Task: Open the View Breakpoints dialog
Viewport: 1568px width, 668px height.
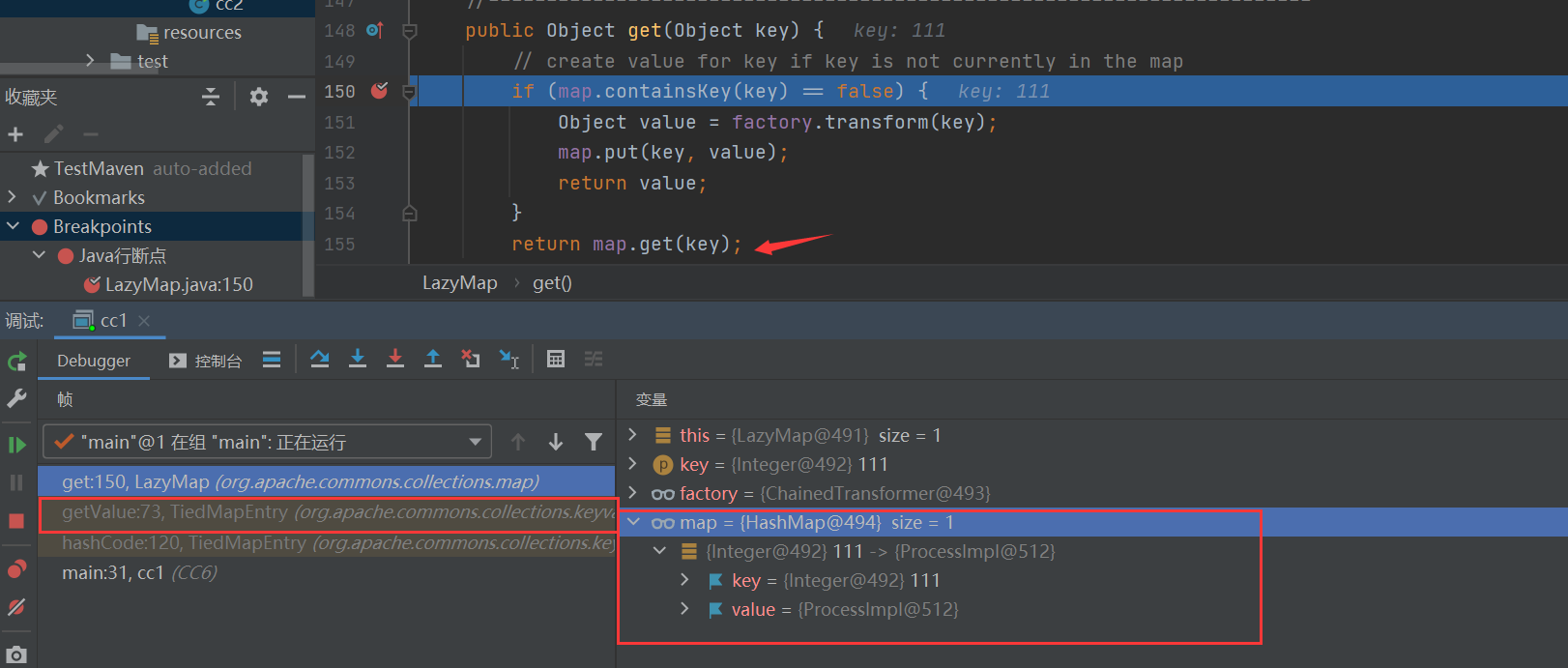Action: 16,569
